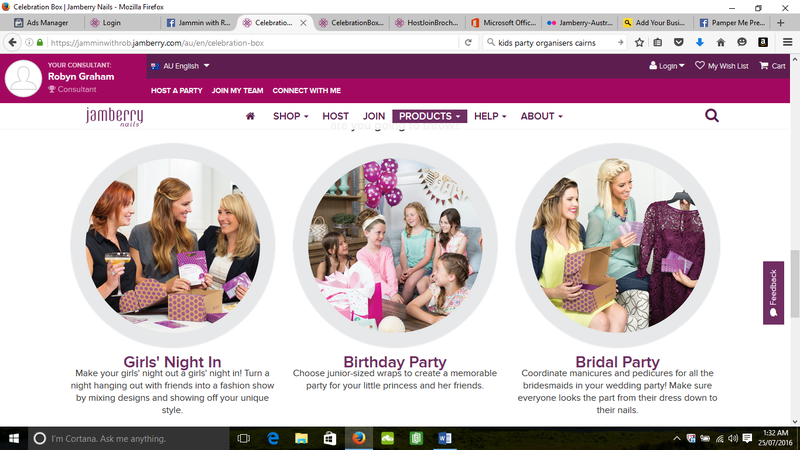Screen dimensions: 800x450
Task: Click the Robyn Graham consultant name
Action: click(x=81, y=77)
